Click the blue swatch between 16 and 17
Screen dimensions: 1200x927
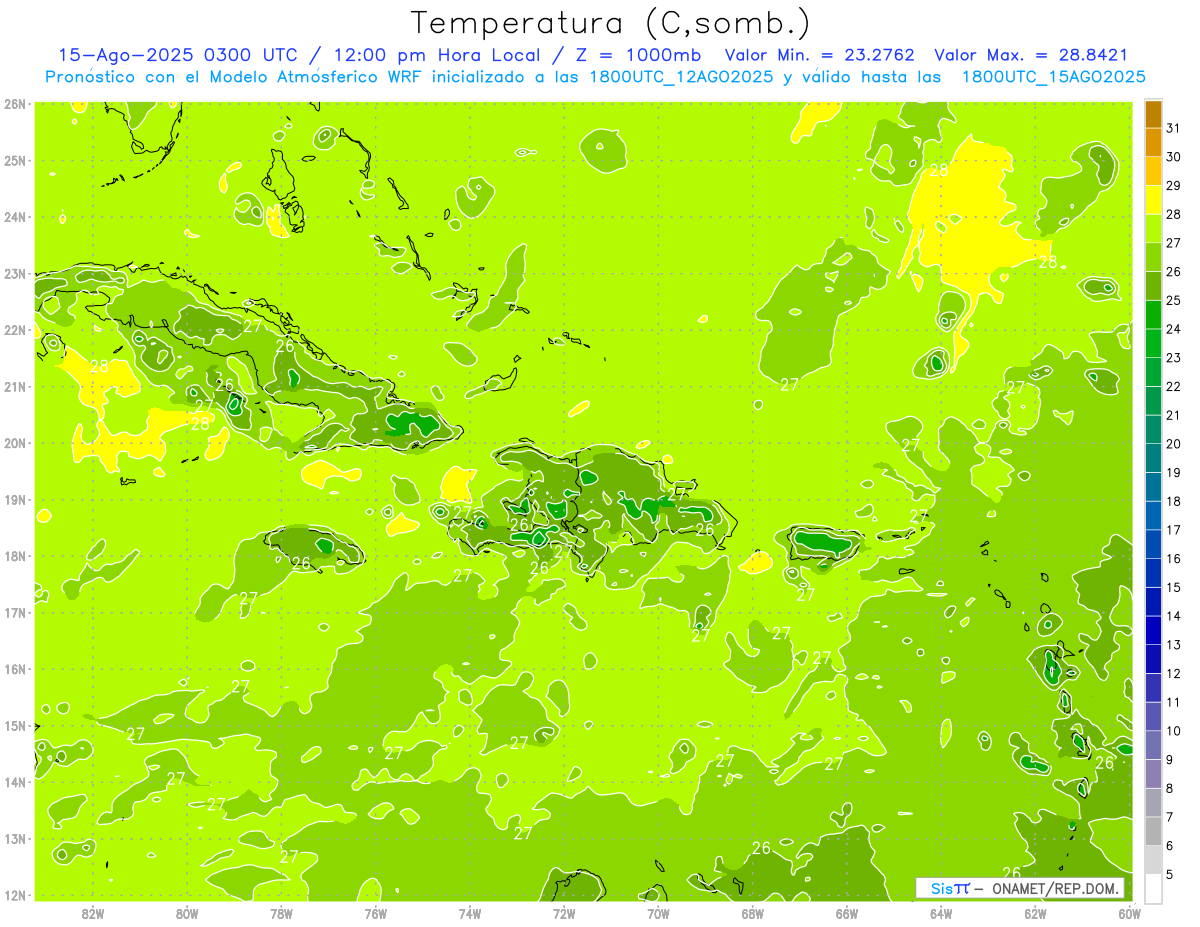1153,544
